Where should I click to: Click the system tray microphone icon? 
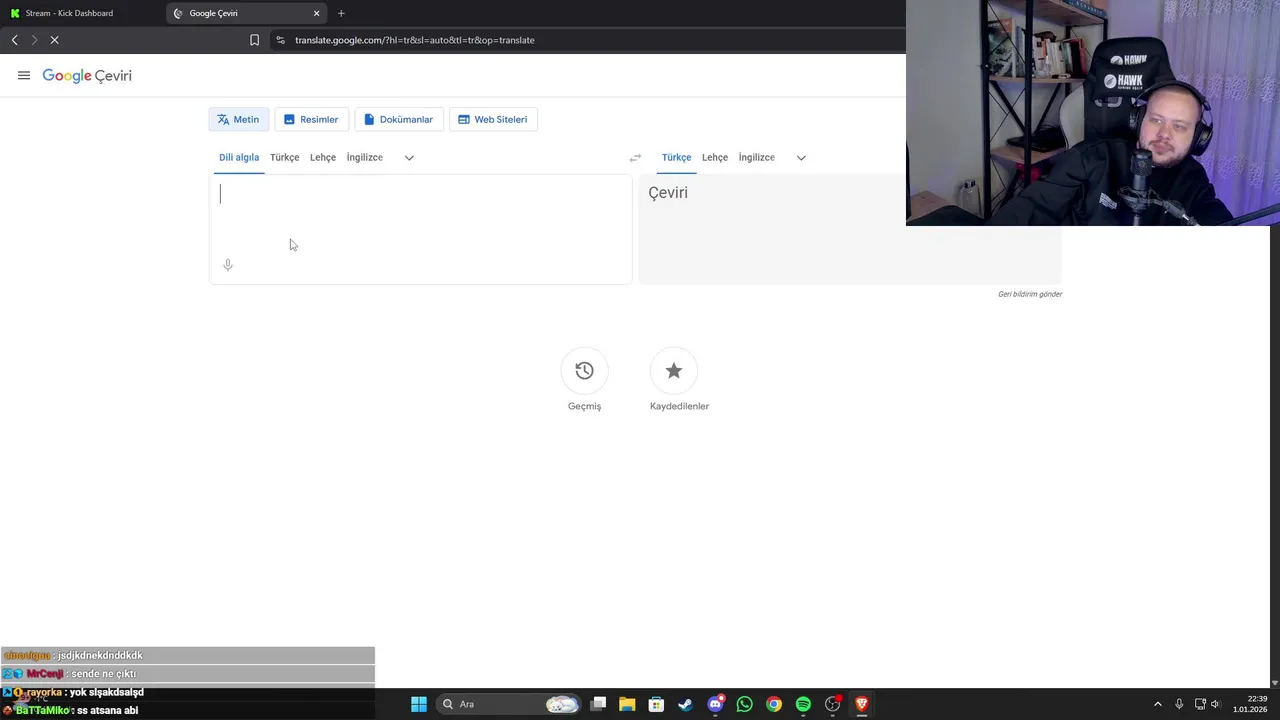click(x=1179, y=704)
